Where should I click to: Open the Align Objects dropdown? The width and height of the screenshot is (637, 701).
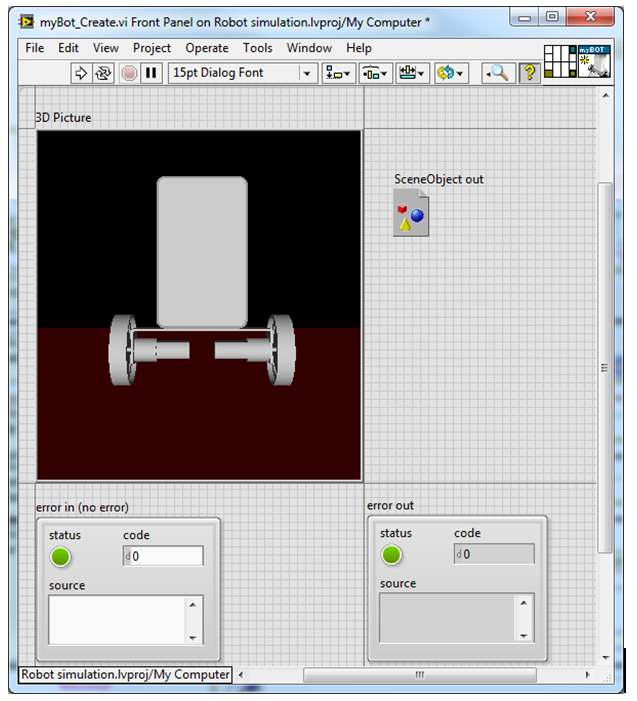(x=338, y=73)
